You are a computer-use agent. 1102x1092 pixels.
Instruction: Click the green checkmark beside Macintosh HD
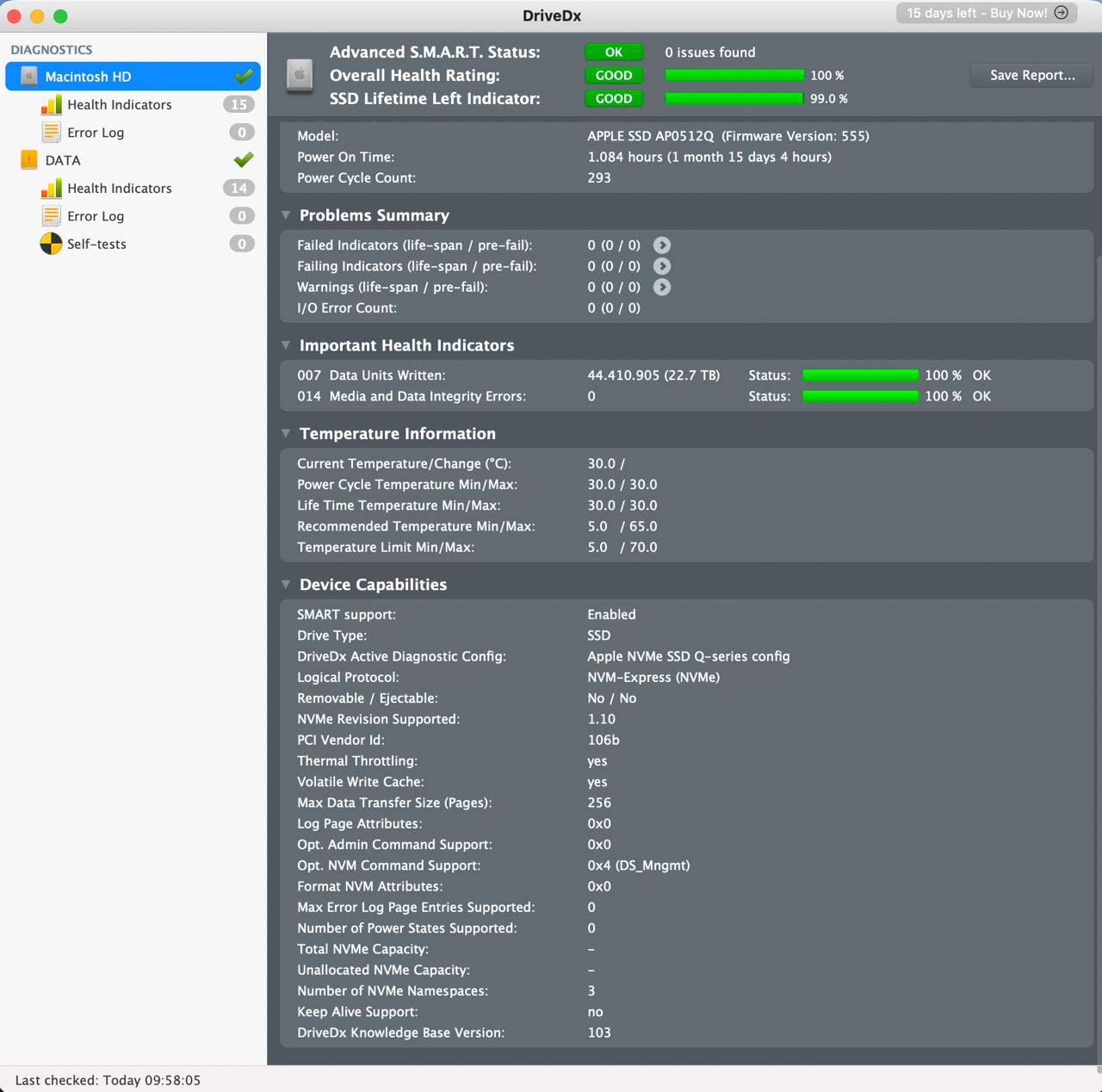tap(244, 76)
